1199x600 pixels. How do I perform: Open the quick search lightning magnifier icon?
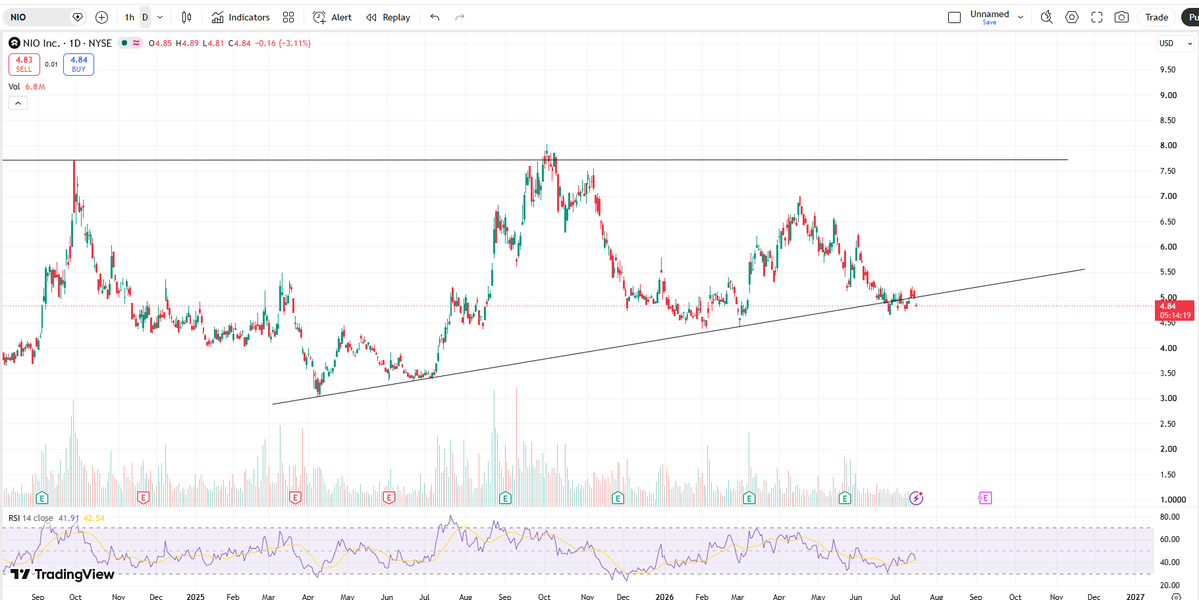1048,17
